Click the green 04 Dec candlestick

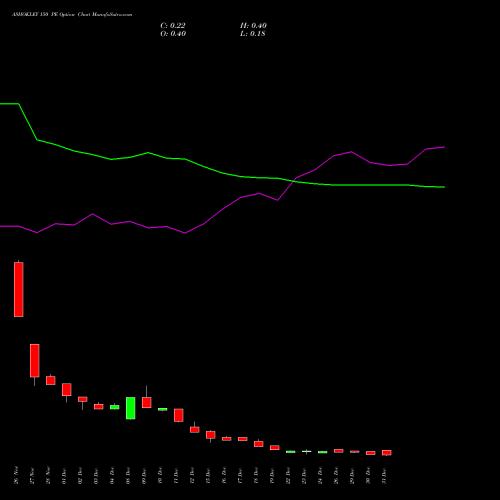pos(115,407)
